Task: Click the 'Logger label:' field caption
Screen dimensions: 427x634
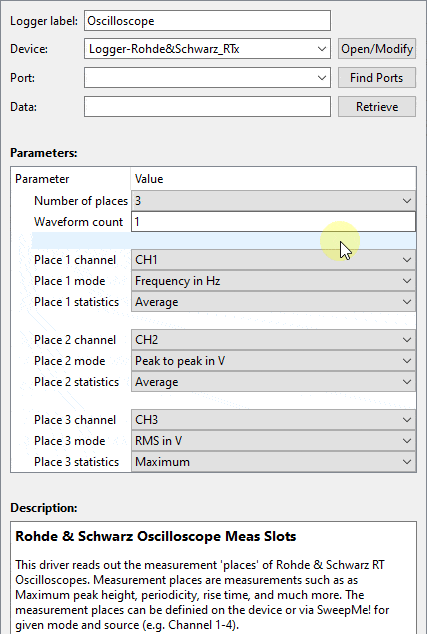Action: [x=44, y=21]
